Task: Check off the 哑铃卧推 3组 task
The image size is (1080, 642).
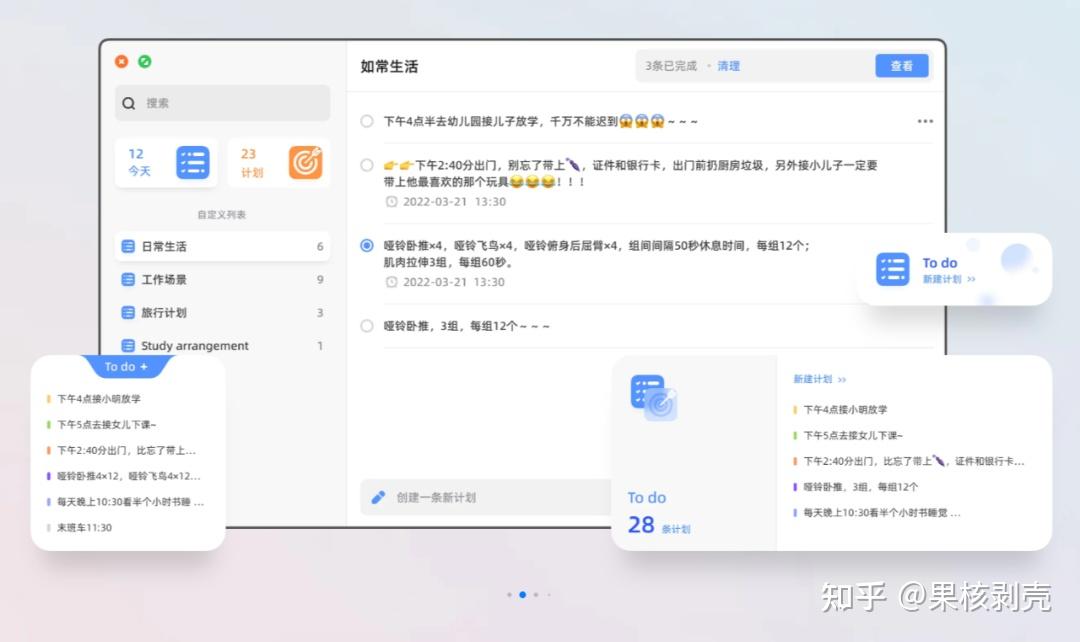Action: coord(366,324)
